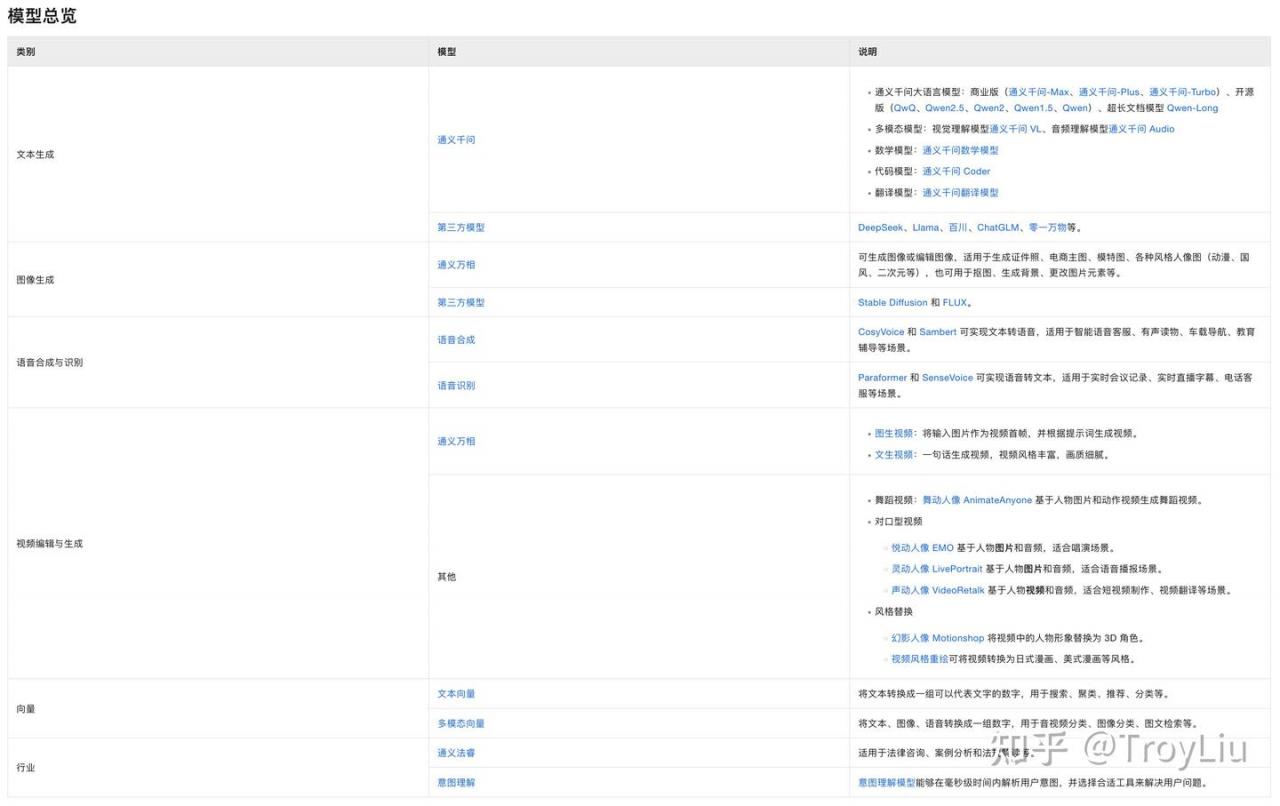The width and height of the screenshot is (1280, 806).
Task: Open the 通义千问 Audio link
Action: pos(1142,129)
